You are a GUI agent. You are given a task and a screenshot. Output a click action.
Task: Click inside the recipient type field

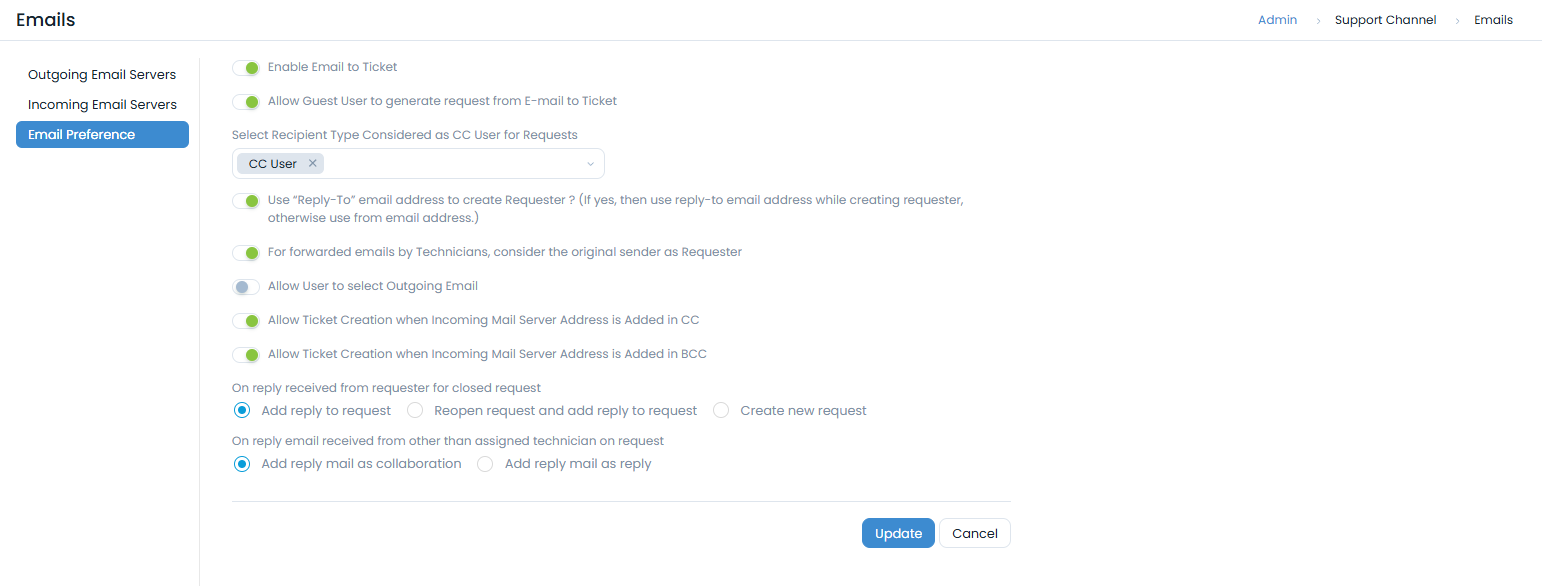(x=450, y=164)
